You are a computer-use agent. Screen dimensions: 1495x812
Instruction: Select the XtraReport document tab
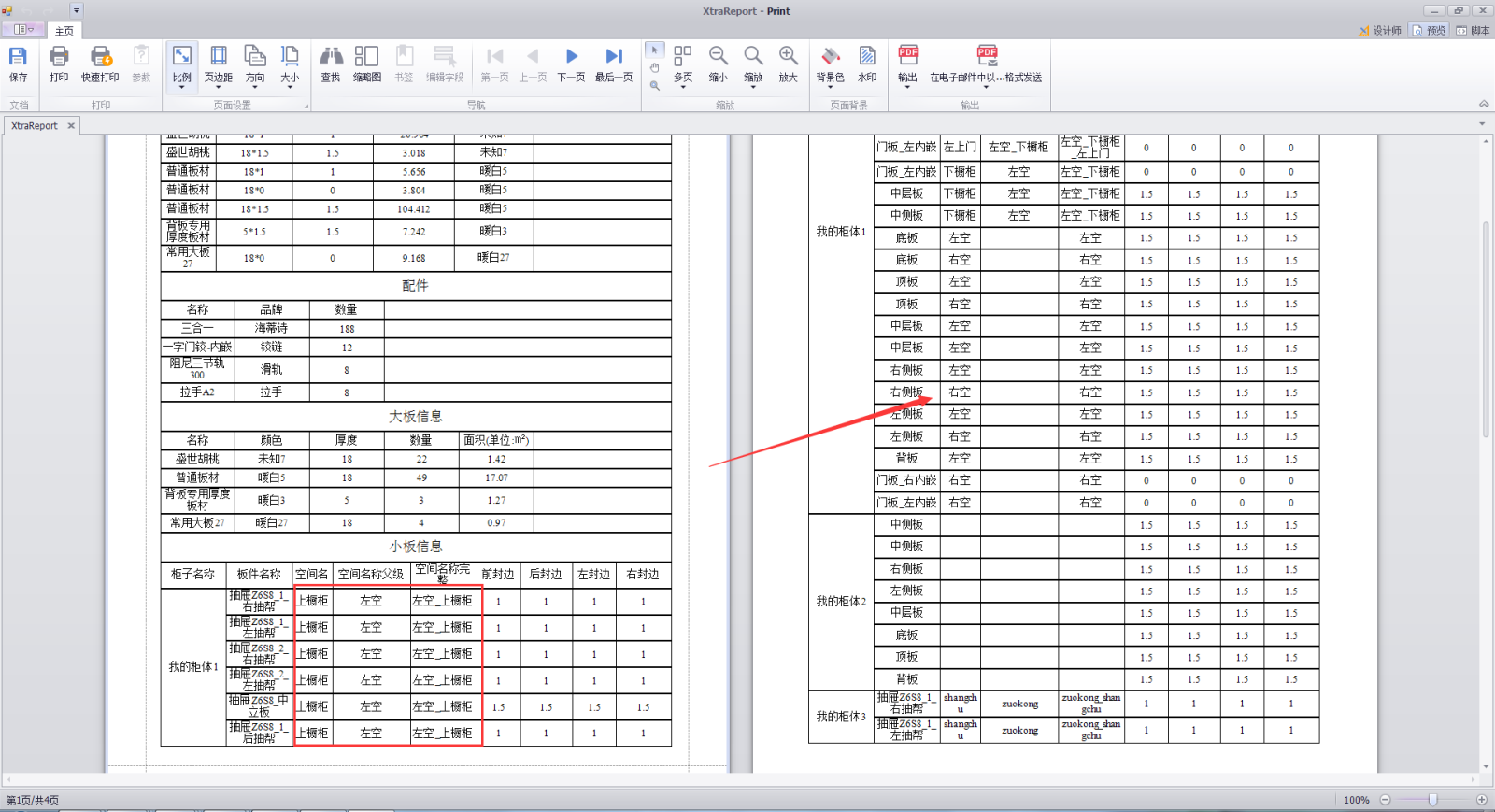[x=35, y=125]
